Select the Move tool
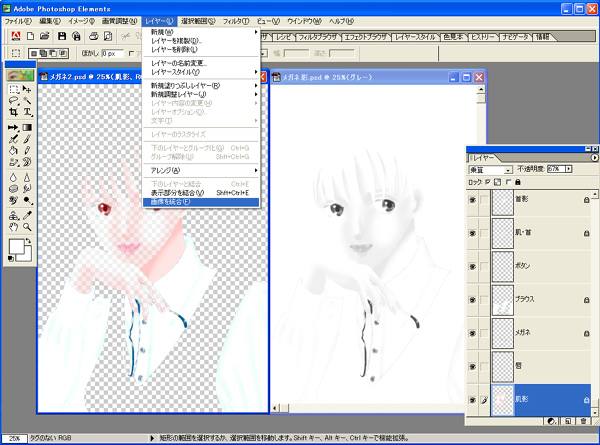Screen dimensions: 600x445 (27, 90)
